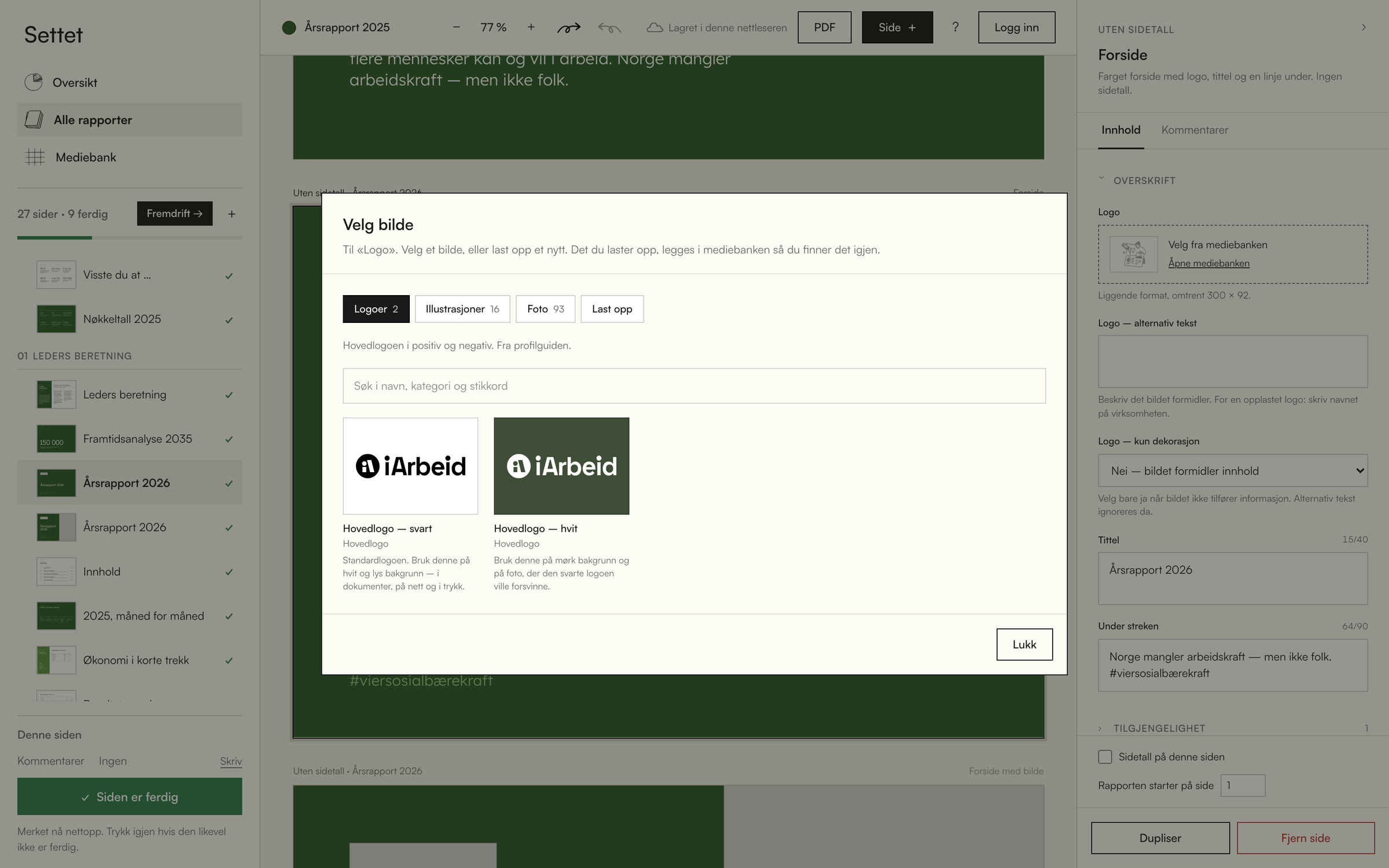Image resolution: width=1389 pixels, height=868 pixels.
Task: Open Mediebank grid icon in sidebar
Action: (x=35, y=157)
